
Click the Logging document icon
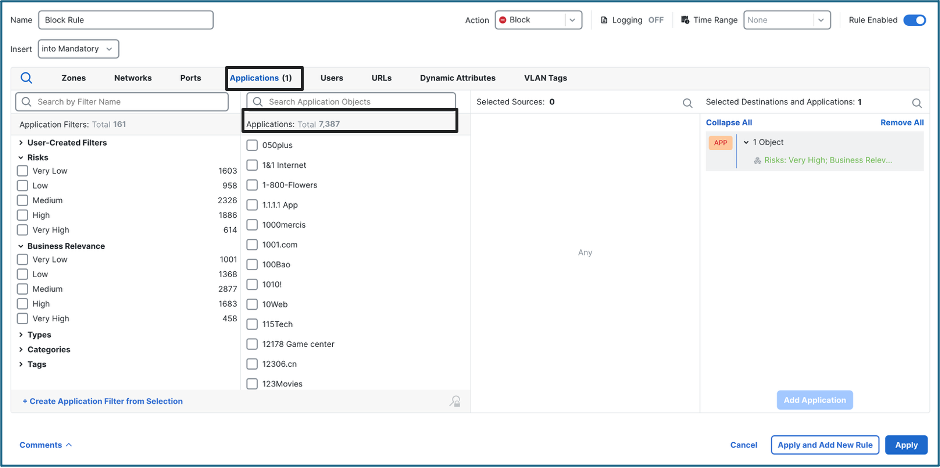tap(604, 20)
